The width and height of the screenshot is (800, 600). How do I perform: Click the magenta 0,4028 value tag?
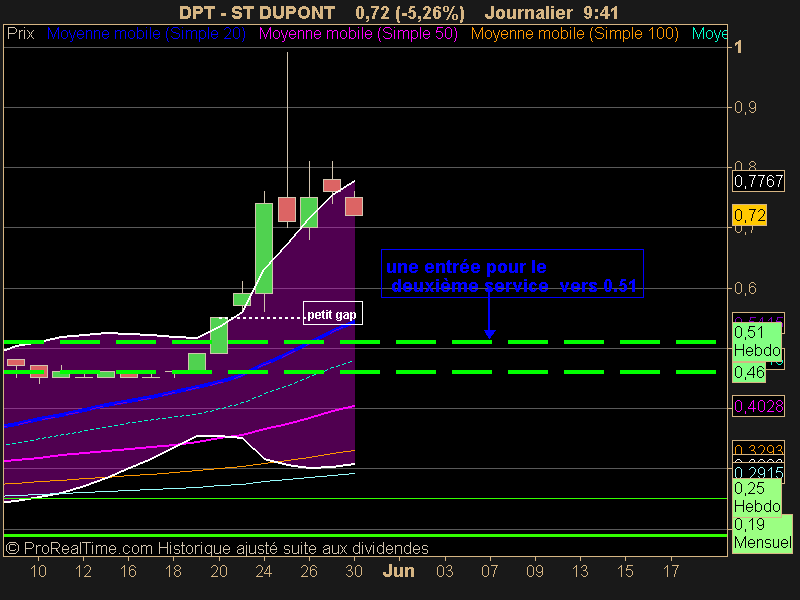[758, 406]
